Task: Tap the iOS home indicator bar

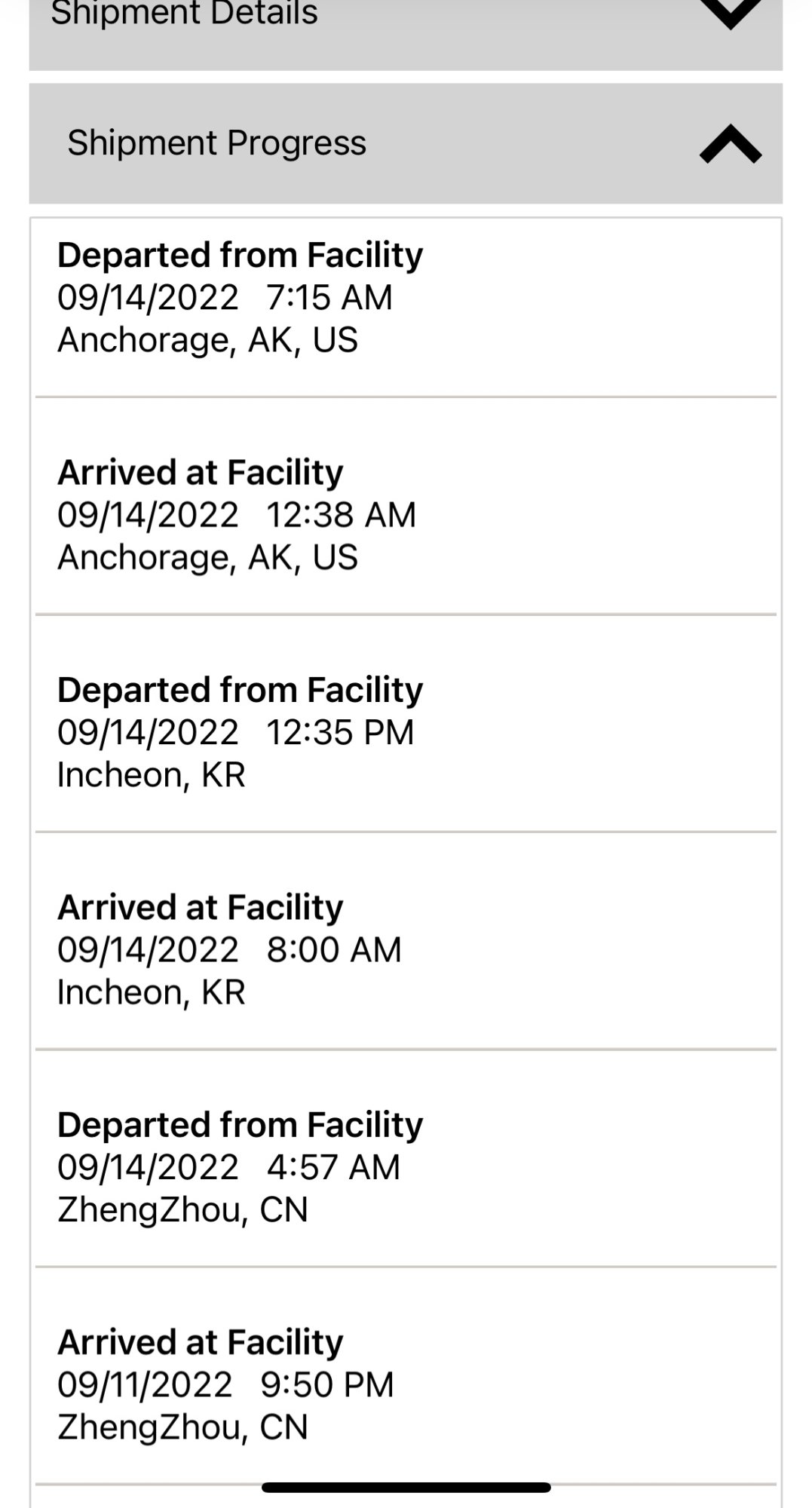Action: click(406, 1488)
